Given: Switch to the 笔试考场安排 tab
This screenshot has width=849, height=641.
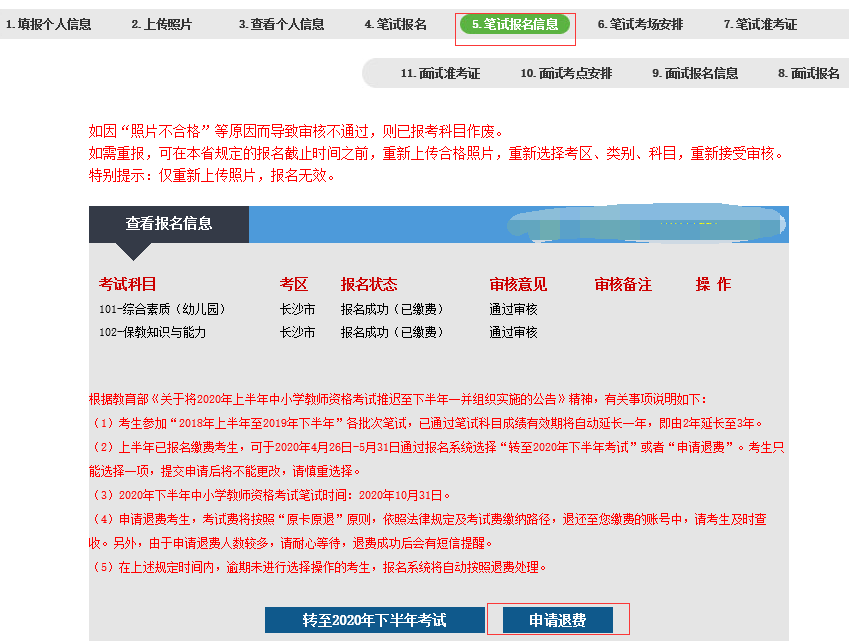Looking at the screenshot, I should [640, 24].
